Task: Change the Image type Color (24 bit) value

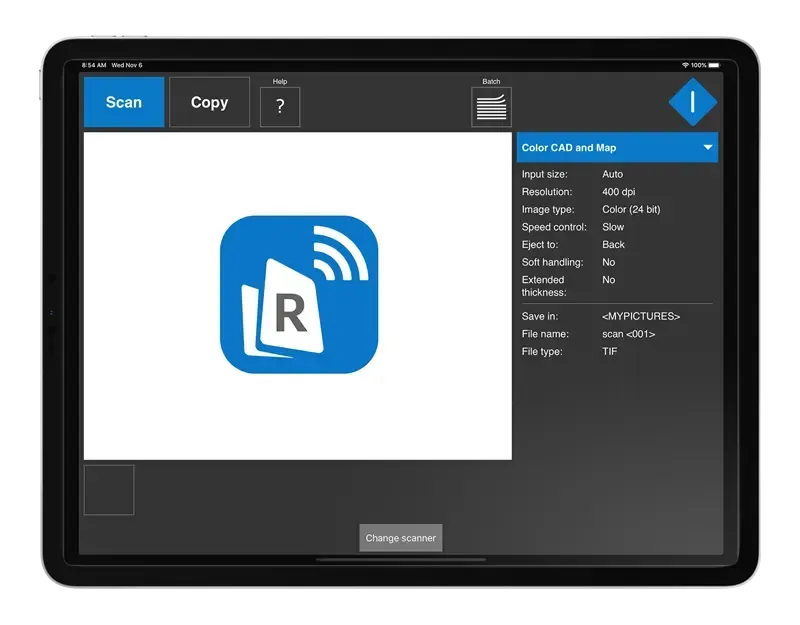Action: tap(631, 210)
